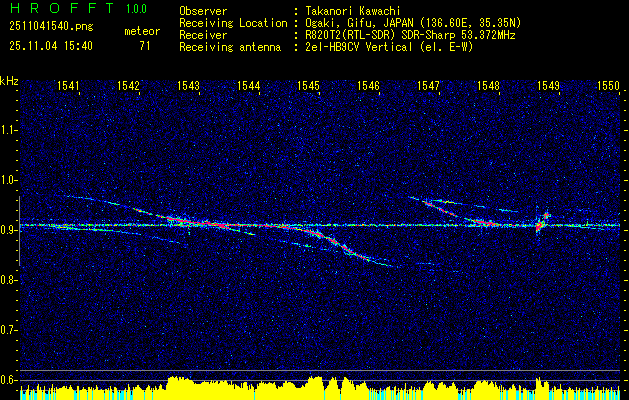Viewport: 629px width, 400px height.
Task: Click the 1543 time marker
Action: click(189, 85)
